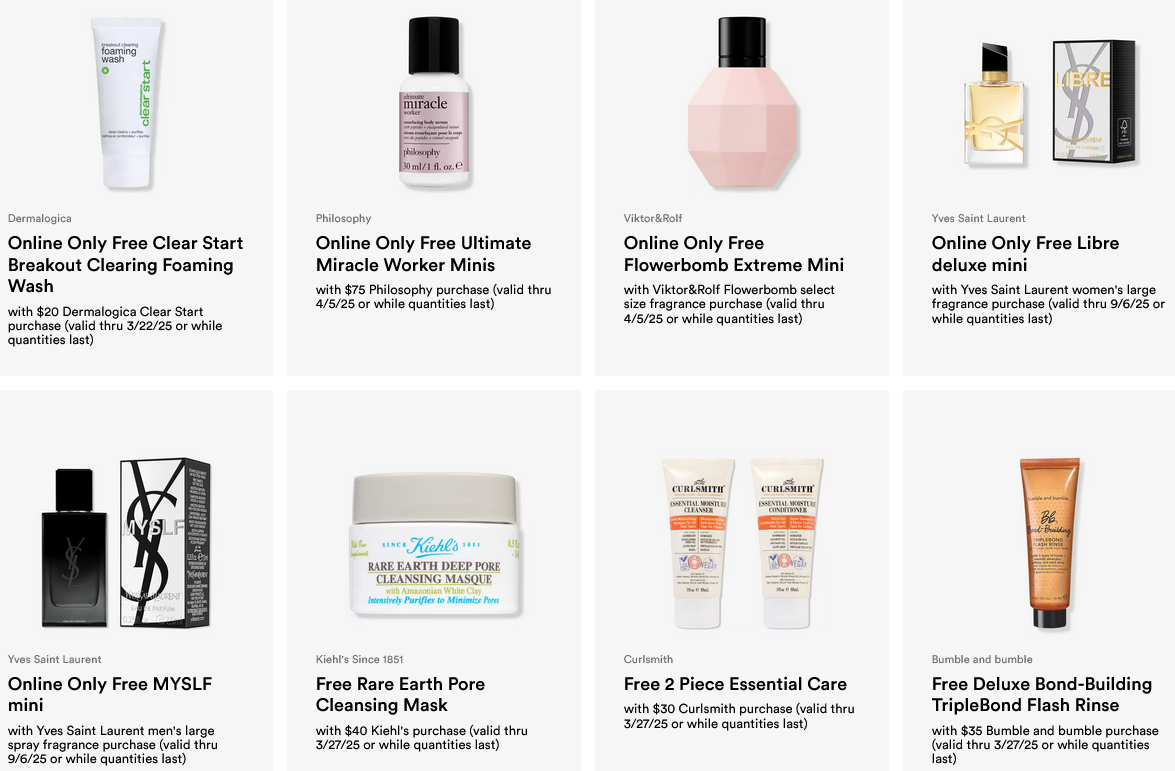Open the Kiehl's Since 1851 brand label
Viewport: 1175px width, 771px height.
[x=360, y=659]
